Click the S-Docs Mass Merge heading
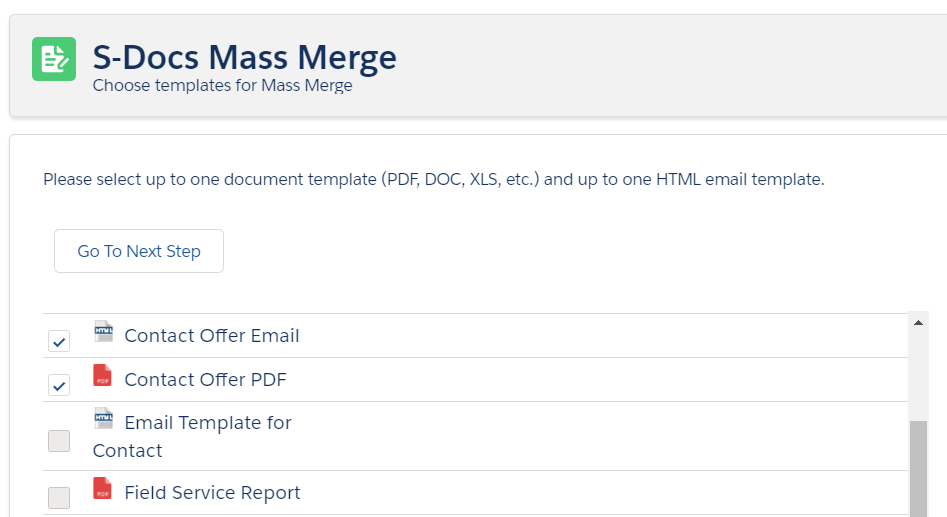 click(245, 57)
